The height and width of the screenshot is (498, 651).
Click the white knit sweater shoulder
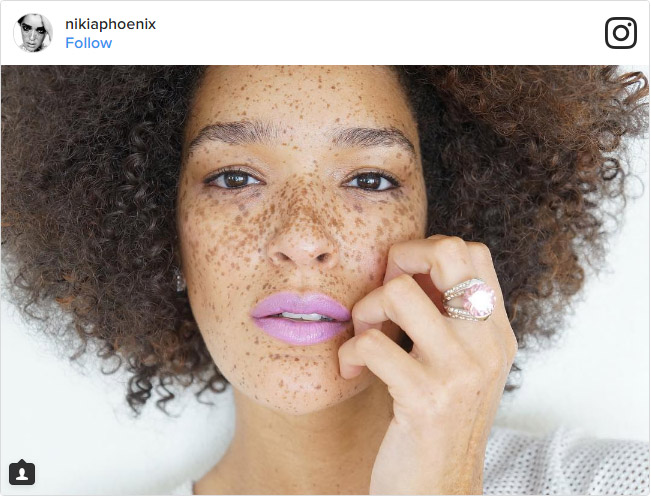tap(567, 463)
